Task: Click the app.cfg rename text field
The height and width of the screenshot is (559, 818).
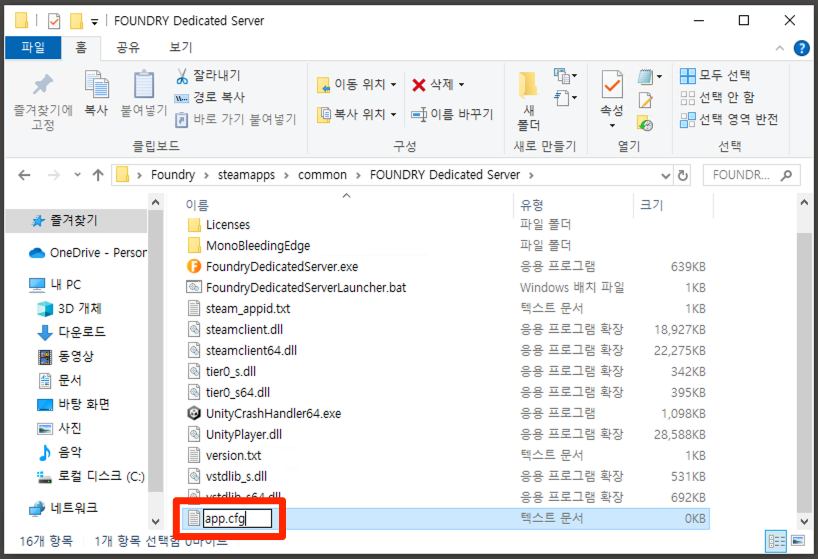Action: (237, 518)
